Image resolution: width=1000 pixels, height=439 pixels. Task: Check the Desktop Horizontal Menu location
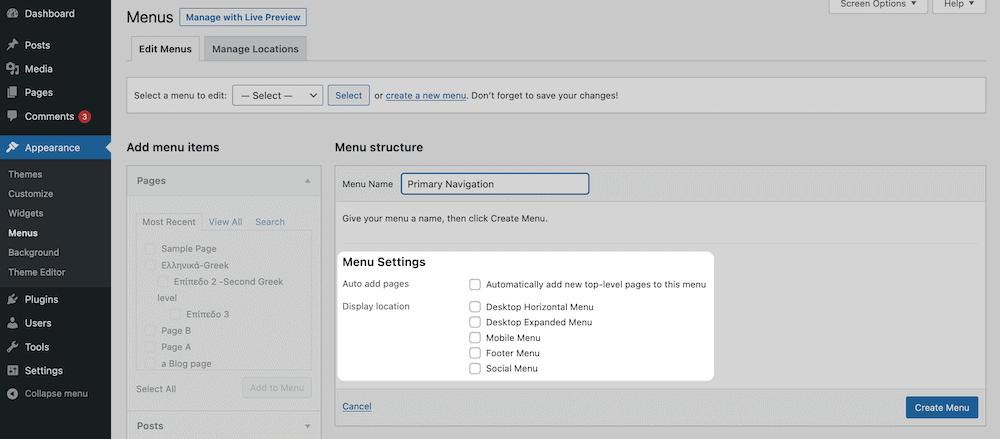point(476,307)
